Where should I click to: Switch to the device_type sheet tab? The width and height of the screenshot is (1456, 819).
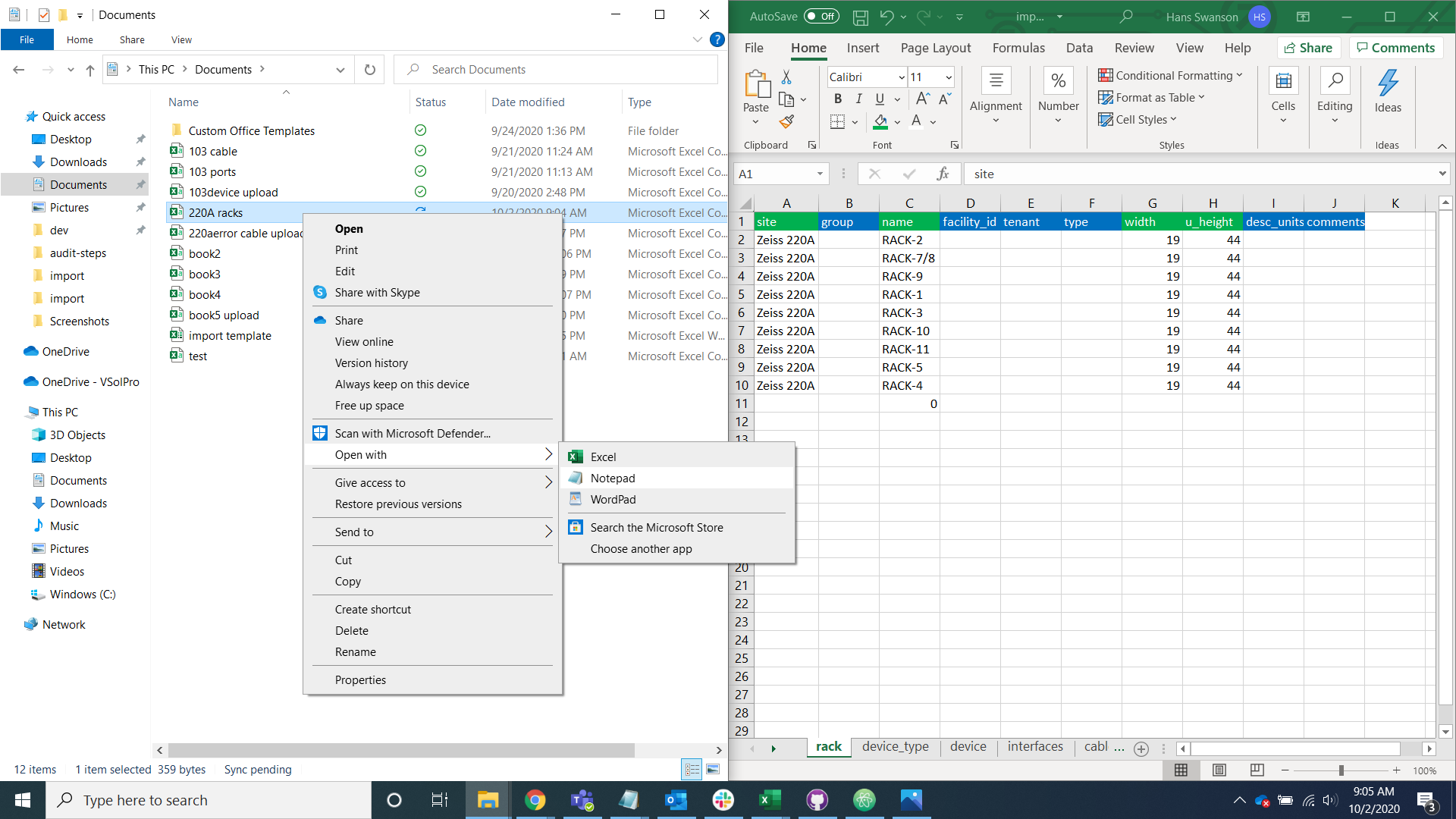click(895, 747)
